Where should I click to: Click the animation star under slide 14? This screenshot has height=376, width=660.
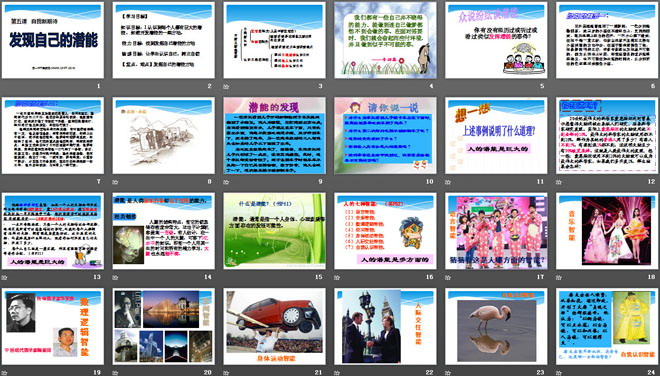point(115,277)
